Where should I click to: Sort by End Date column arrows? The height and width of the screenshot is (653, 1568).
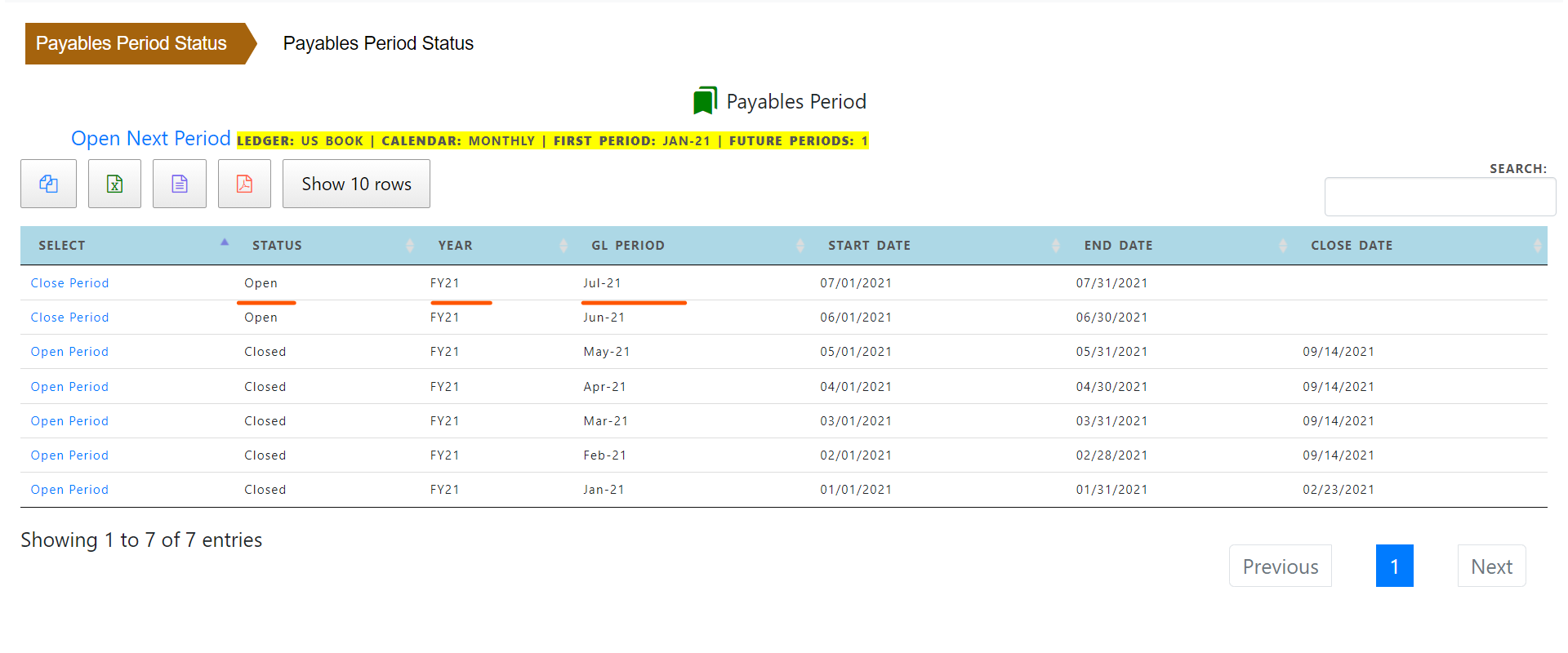coord(1283,245)
